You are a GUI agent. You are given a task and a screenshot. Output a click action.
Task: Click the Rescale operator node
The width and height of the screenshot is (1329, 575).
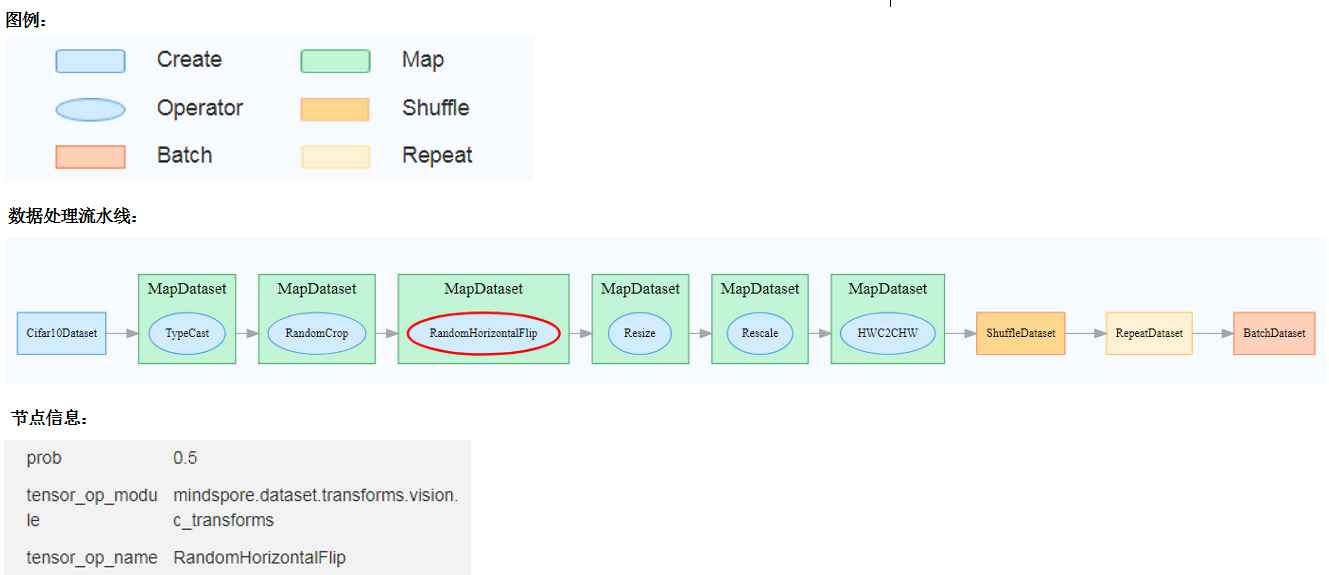tap(760, 333)
